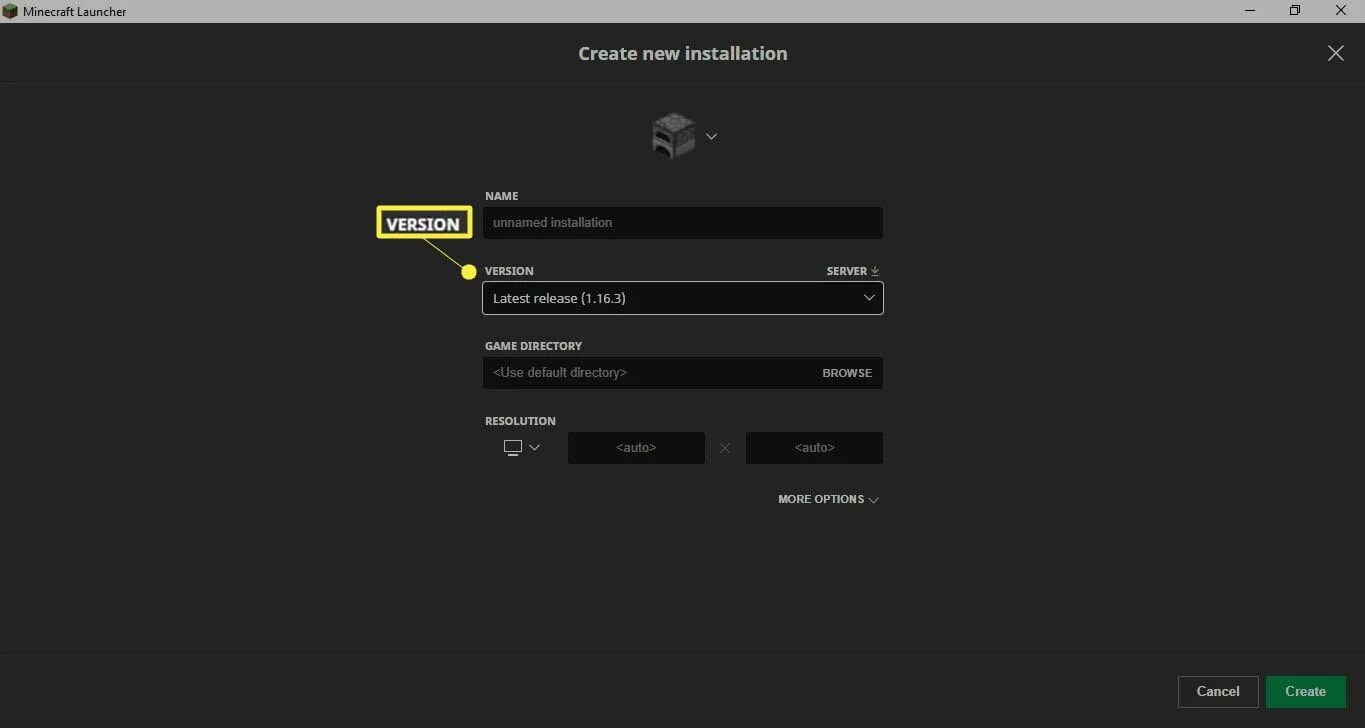Screen dimensions: 1365x728
Task: Create the new installation
Action: coord(1306,691)
